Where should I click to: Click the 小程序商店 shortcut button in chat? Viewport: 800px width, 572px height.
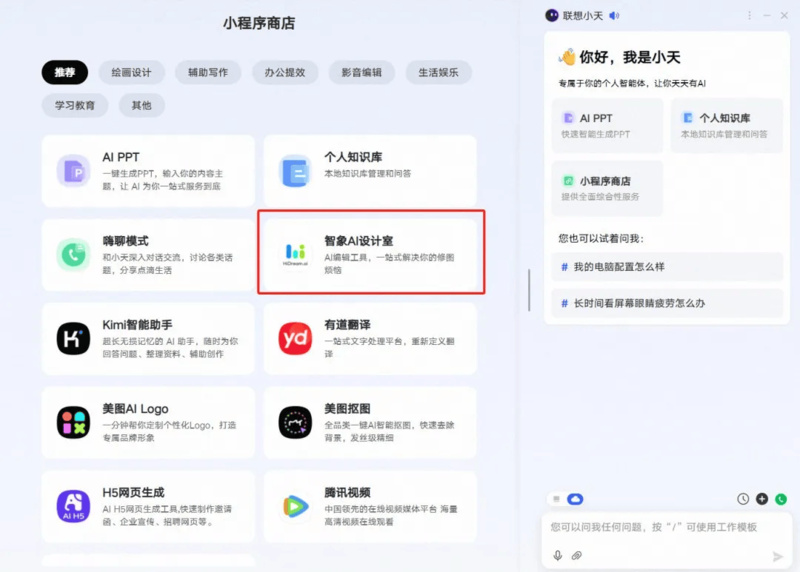pos(607,188)
